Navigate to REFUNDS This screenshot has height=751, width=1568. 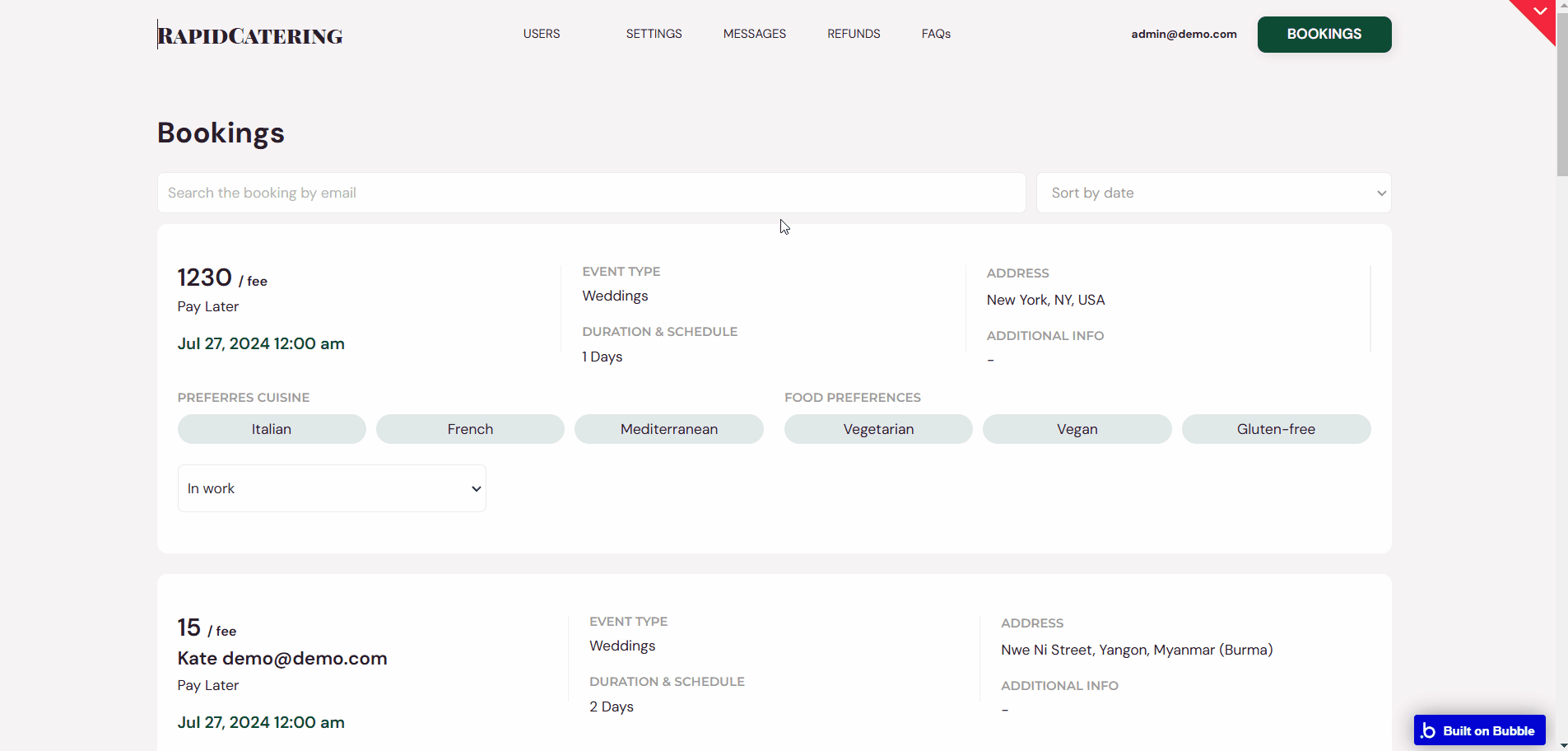pos(854,34)
